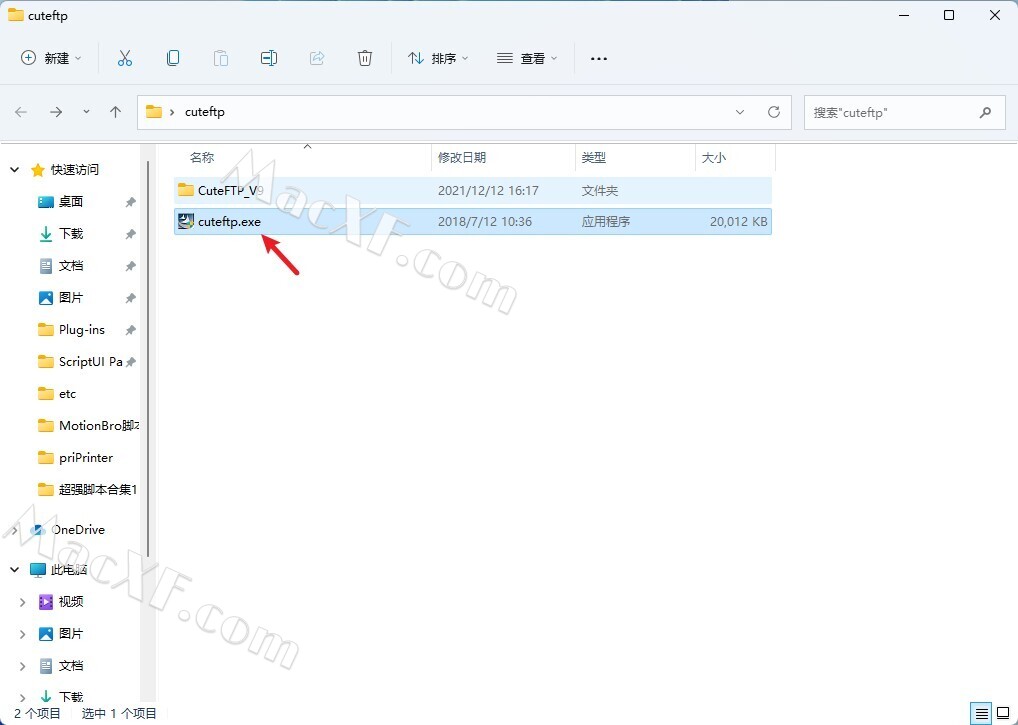
Task: Open recent locations dropdown chevron
Action: [86, 112]
